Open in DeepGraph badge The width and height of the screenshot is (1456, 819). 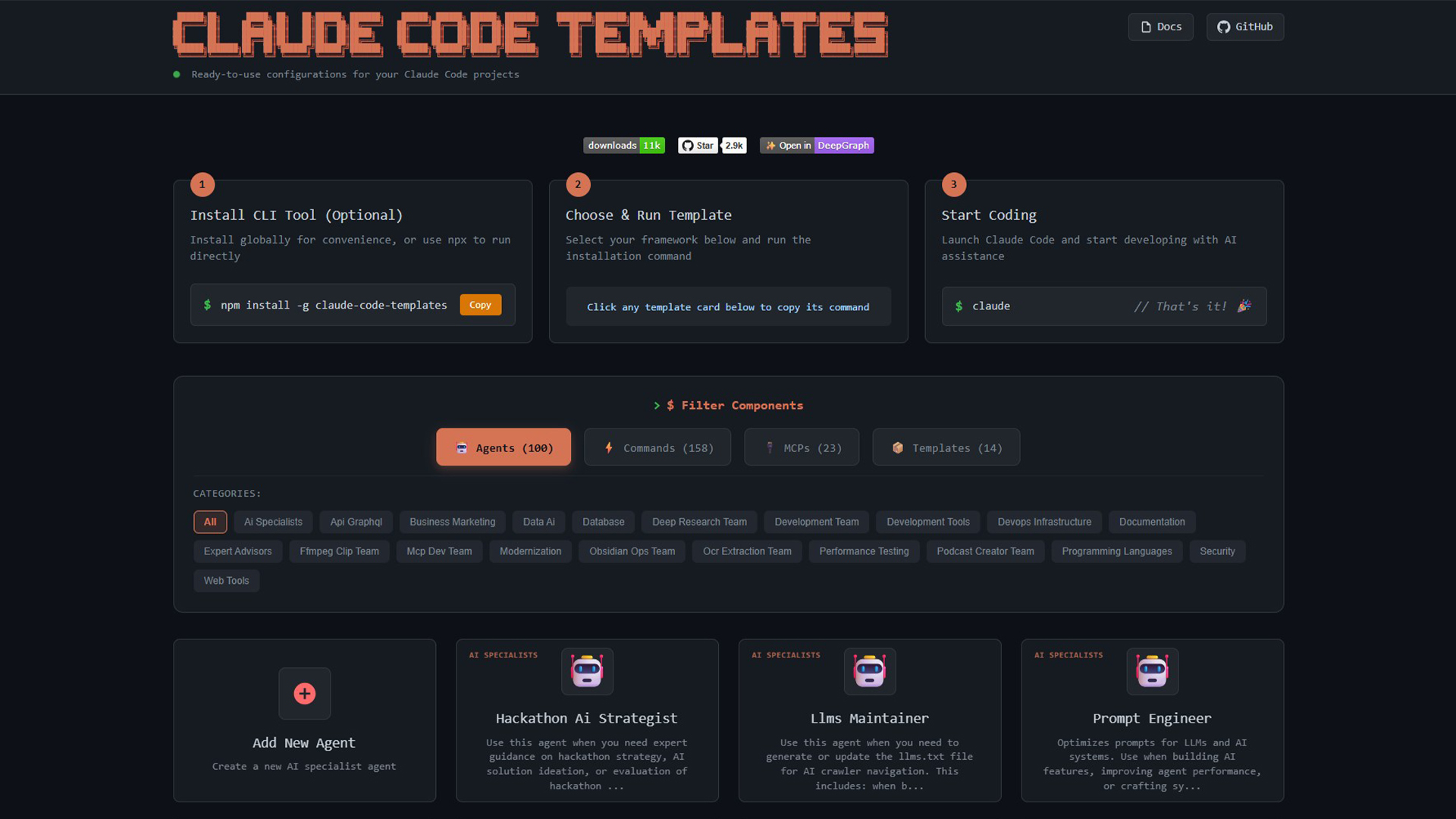[x=817, y=146]
